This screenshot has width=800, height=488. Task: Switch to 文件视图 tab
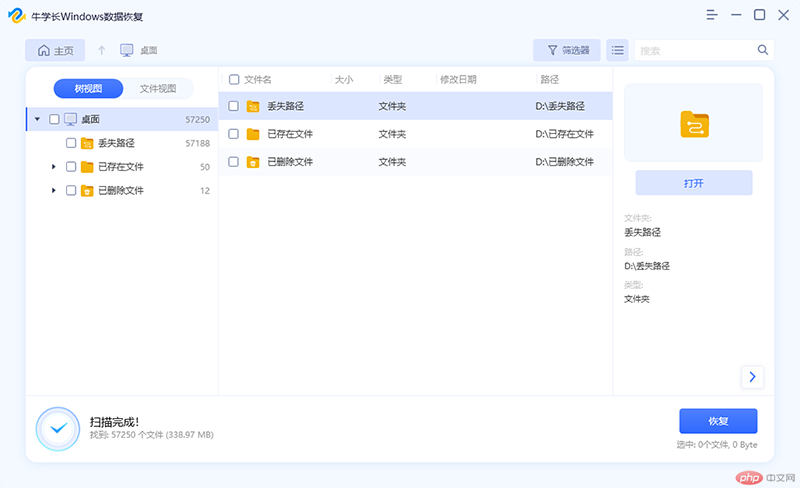[x=158, y=89]
